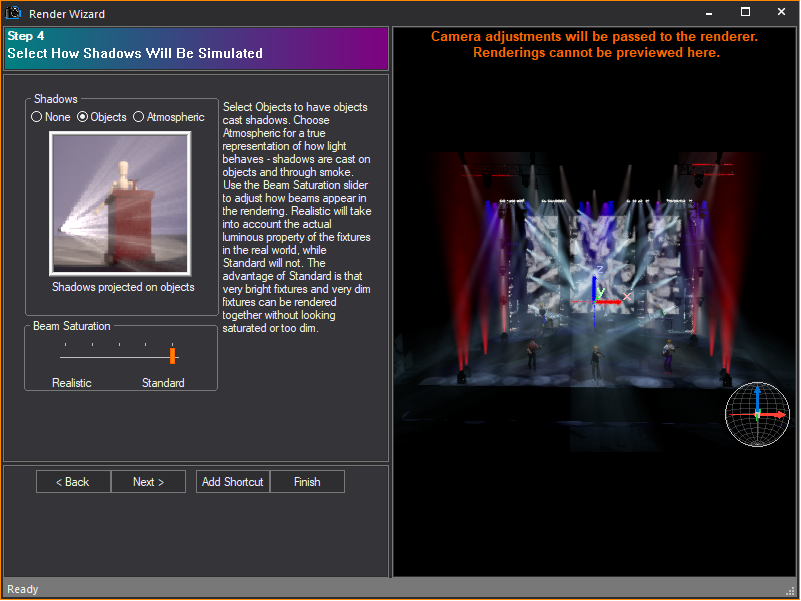Click the Beam Saturation slider handle
This screenshot has width=801, height=601.
[x=172, y=355]
